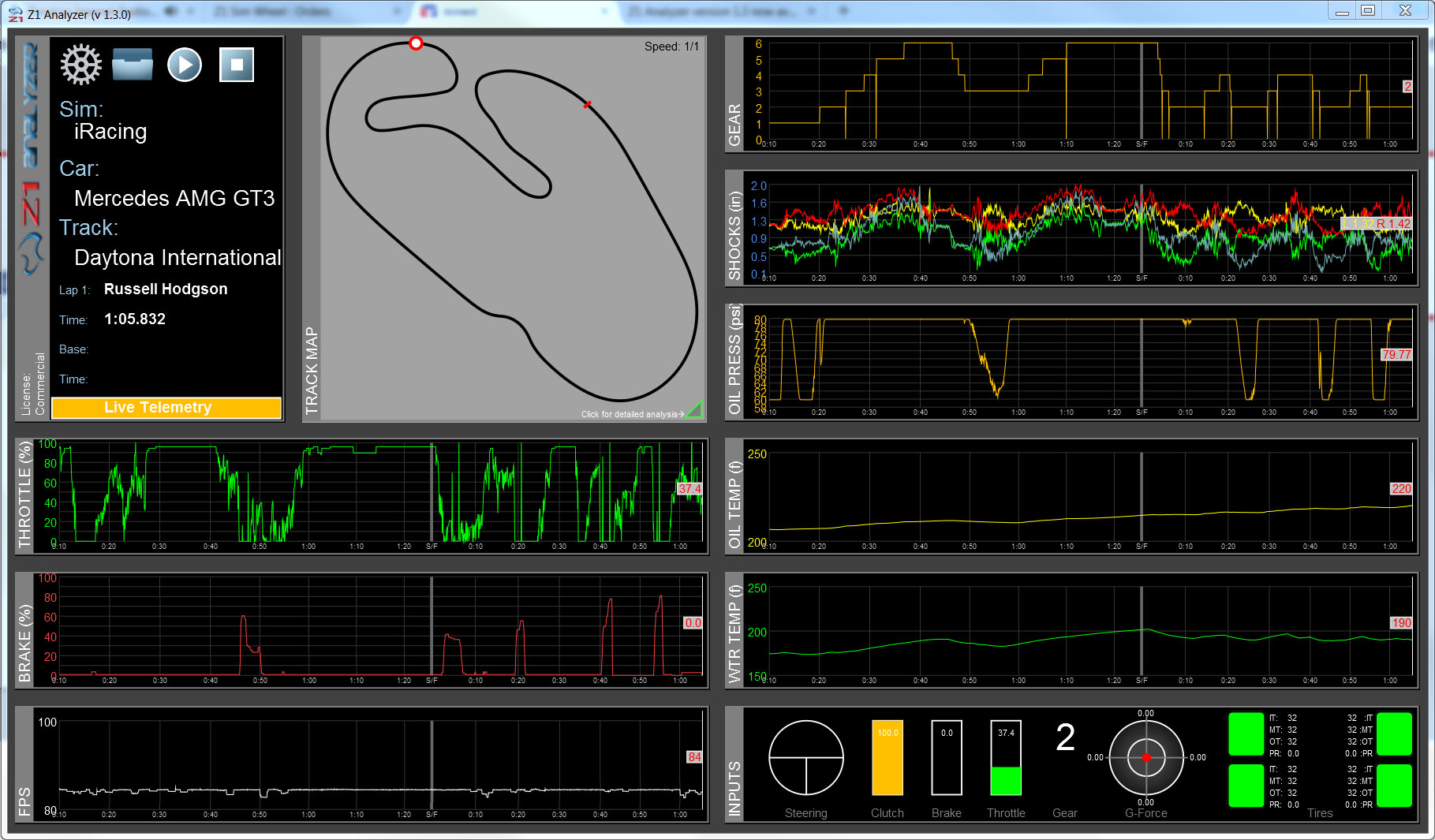
Task: Click the 'Click for detailed analysis' link
Action: [633, 414]
